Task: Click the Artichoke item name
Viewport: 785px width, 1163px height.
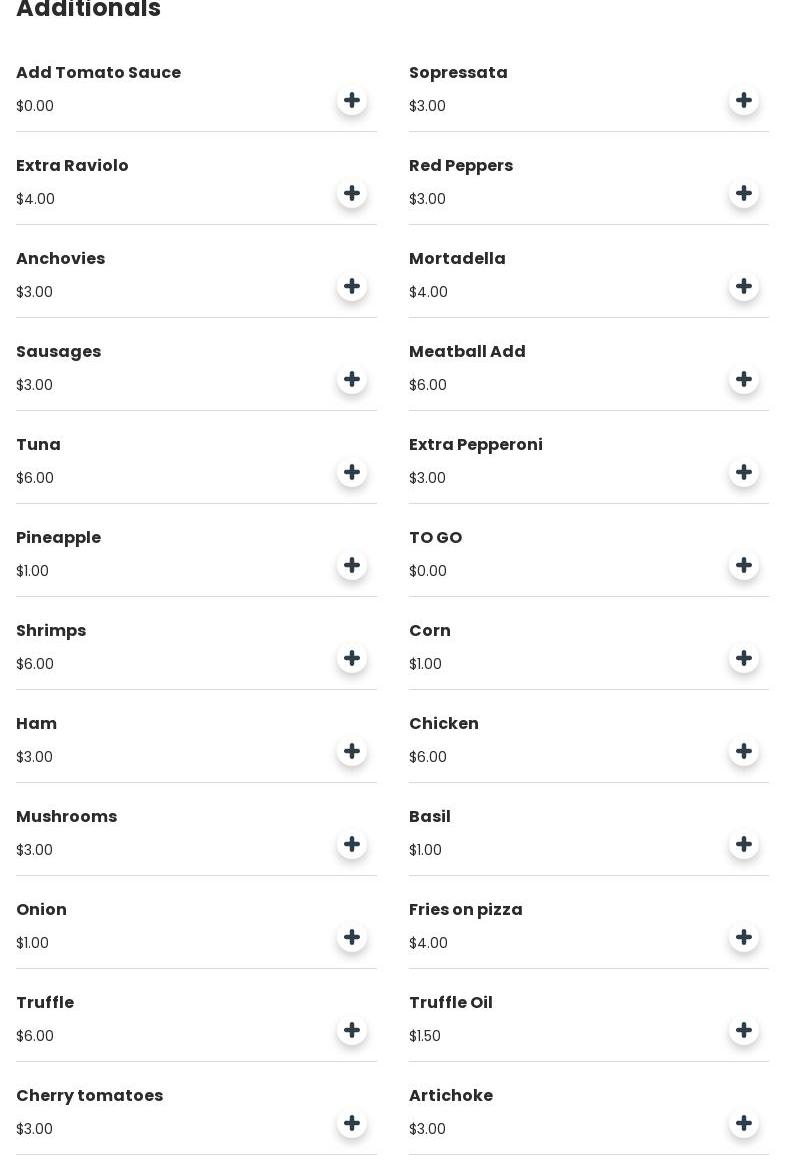Action: [451, 1096]
